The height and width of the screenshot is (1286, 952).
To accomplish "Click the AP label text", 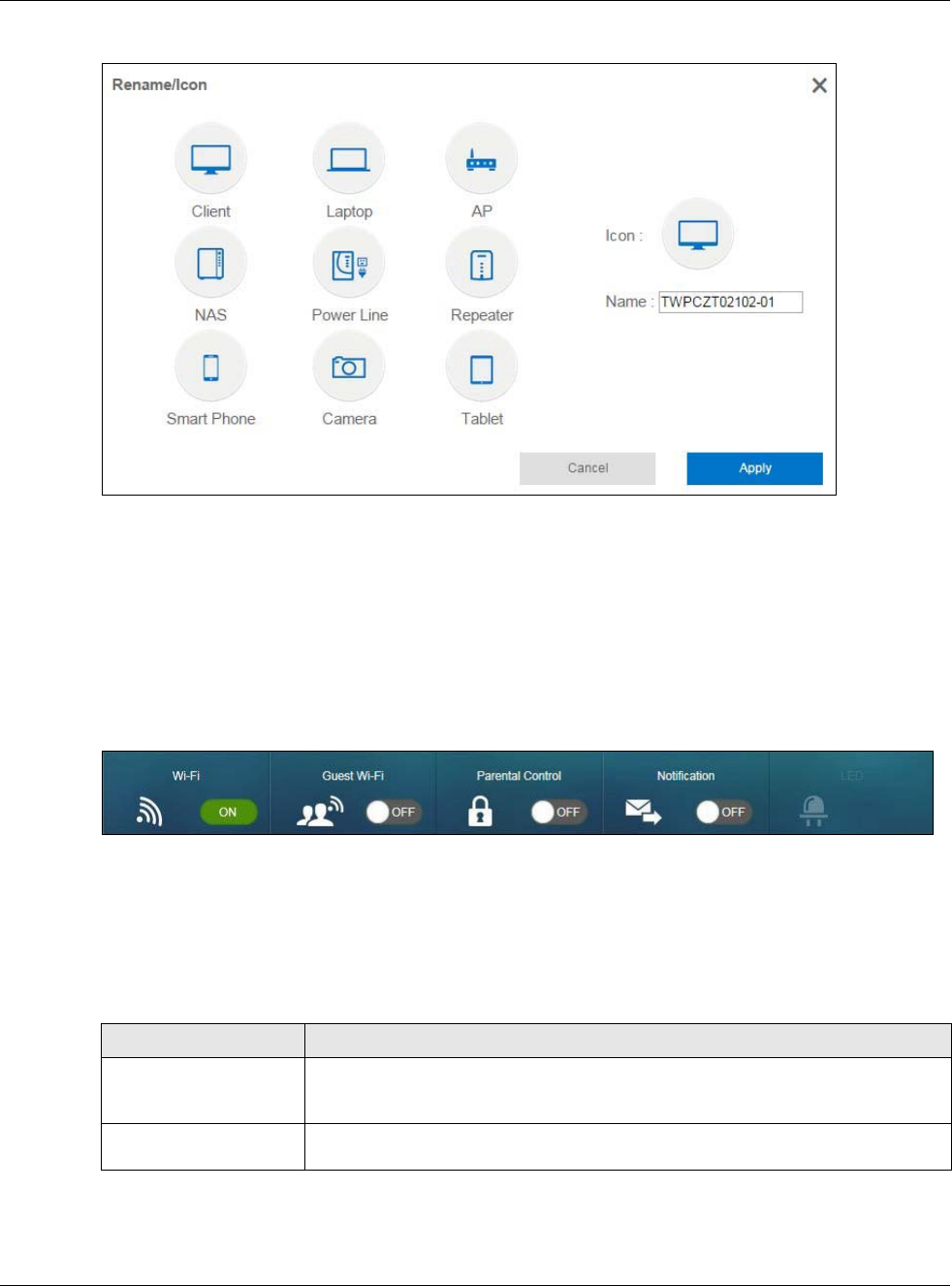I will [x=482, y=211].
